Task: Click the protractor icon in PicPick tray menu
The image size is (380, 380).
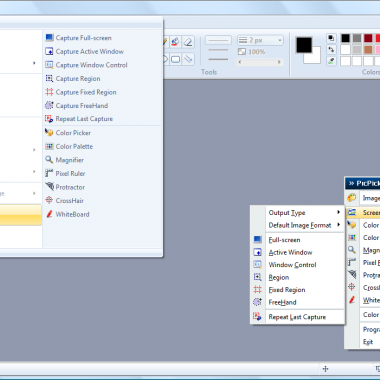Action: [352, 275]
